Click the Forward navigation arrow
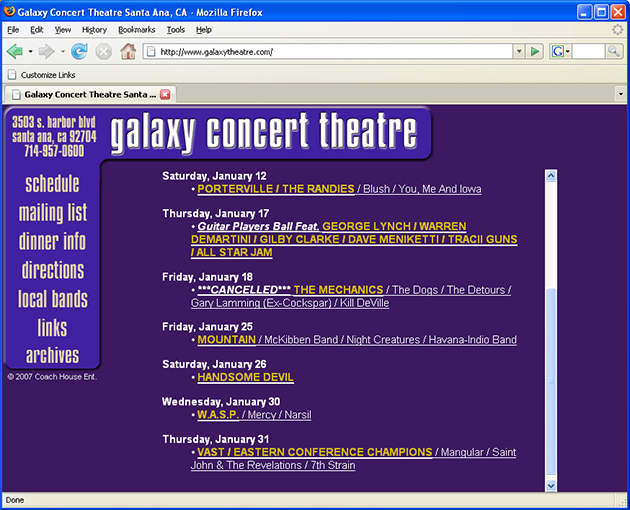Image resolution: width=630 pixels, height=510 pixels. click(46, 51)
